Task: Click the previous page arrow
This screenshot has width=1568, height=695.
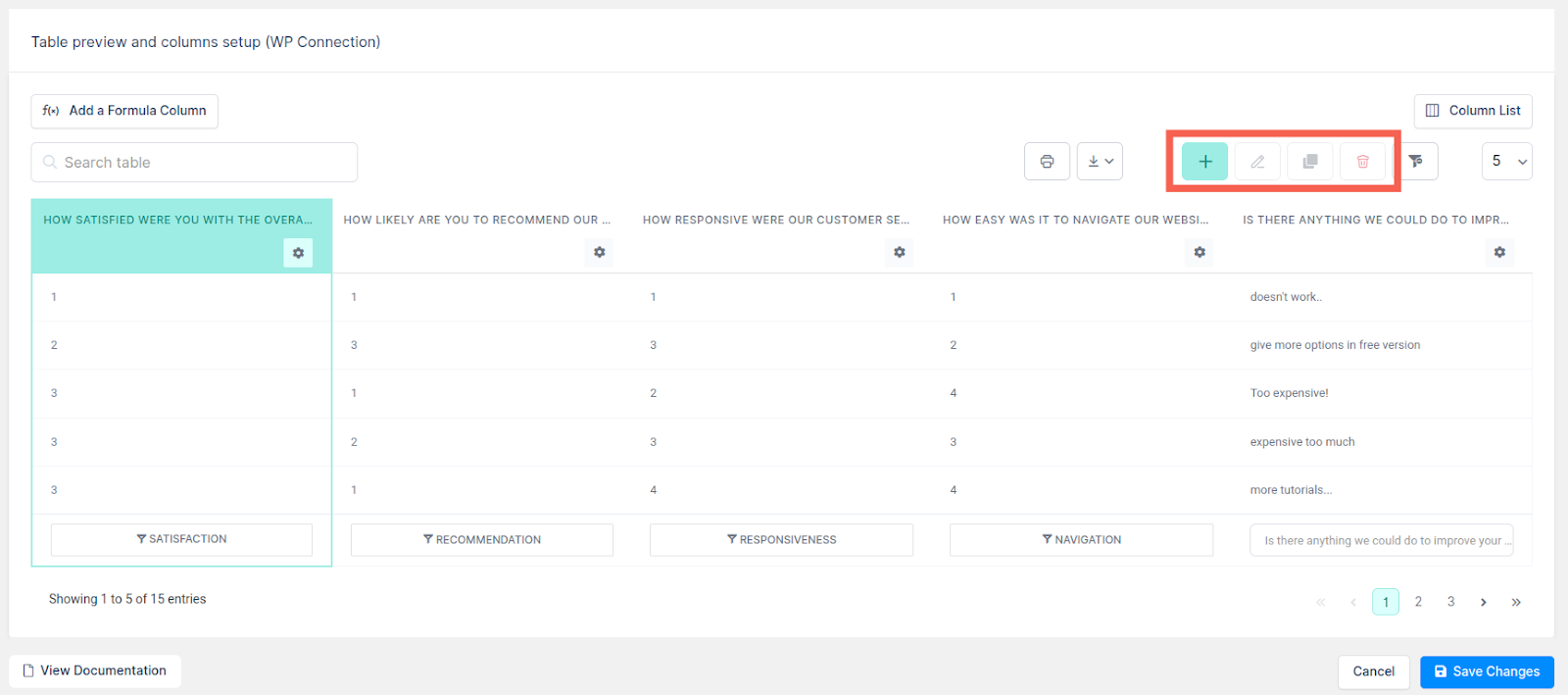Action: point(1353,602)
